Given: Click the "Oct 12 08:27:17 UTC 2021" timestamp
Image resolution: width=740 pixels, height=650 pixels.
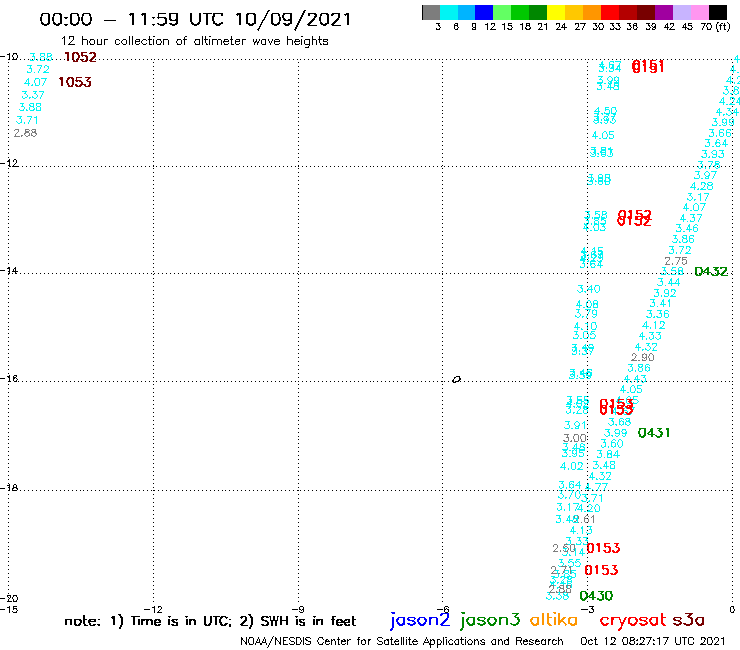Looking at the screenshot, I should (x=652, y=641).
